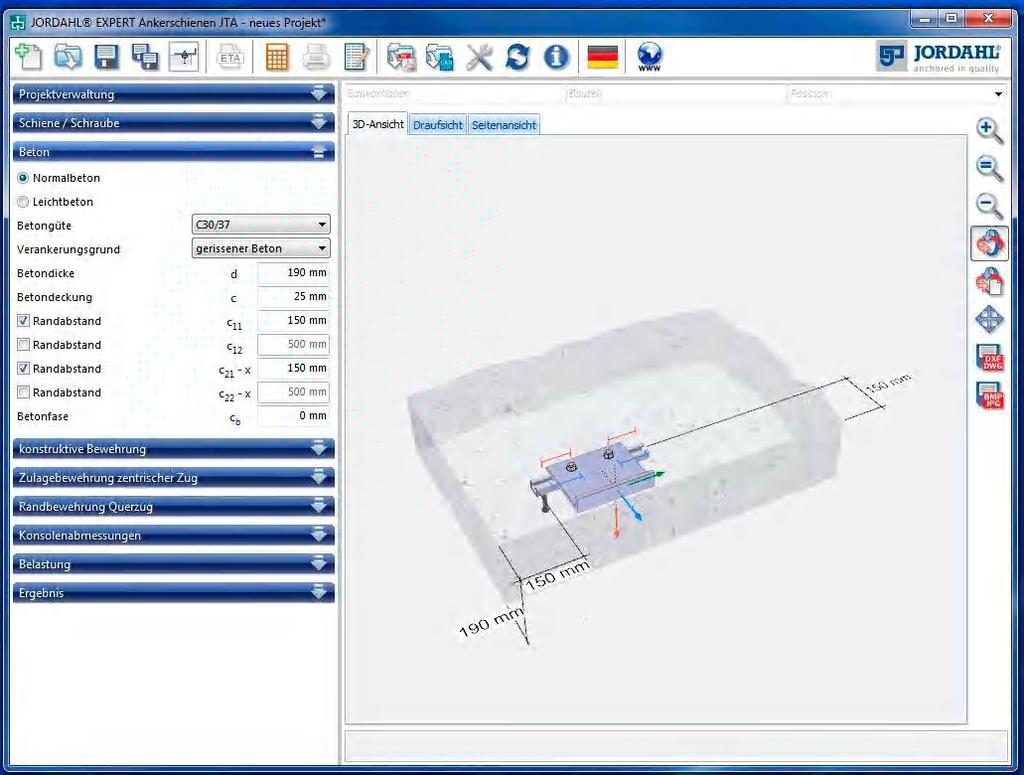Enable the Randabstand c22 - x checkbox
1024x775 pixels.
click(x=23, y=392)
